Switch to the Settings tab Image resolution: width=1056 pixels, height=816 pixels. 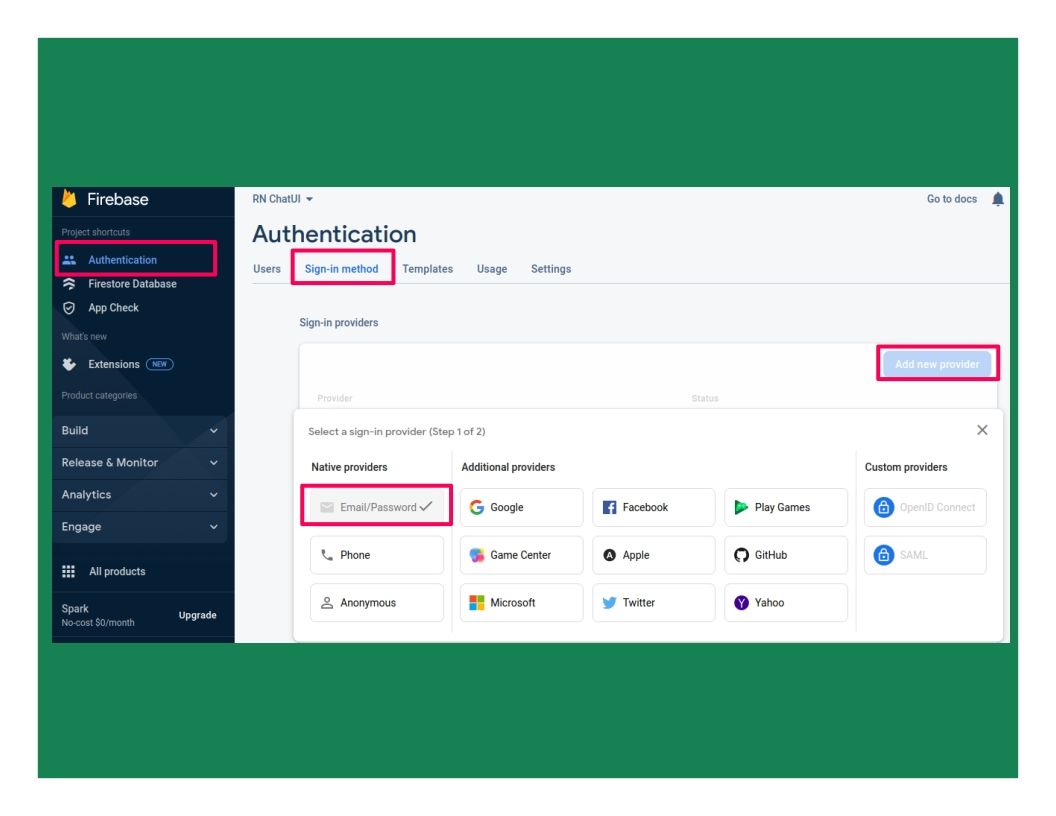pyautogui.click(x=551, y=269)
